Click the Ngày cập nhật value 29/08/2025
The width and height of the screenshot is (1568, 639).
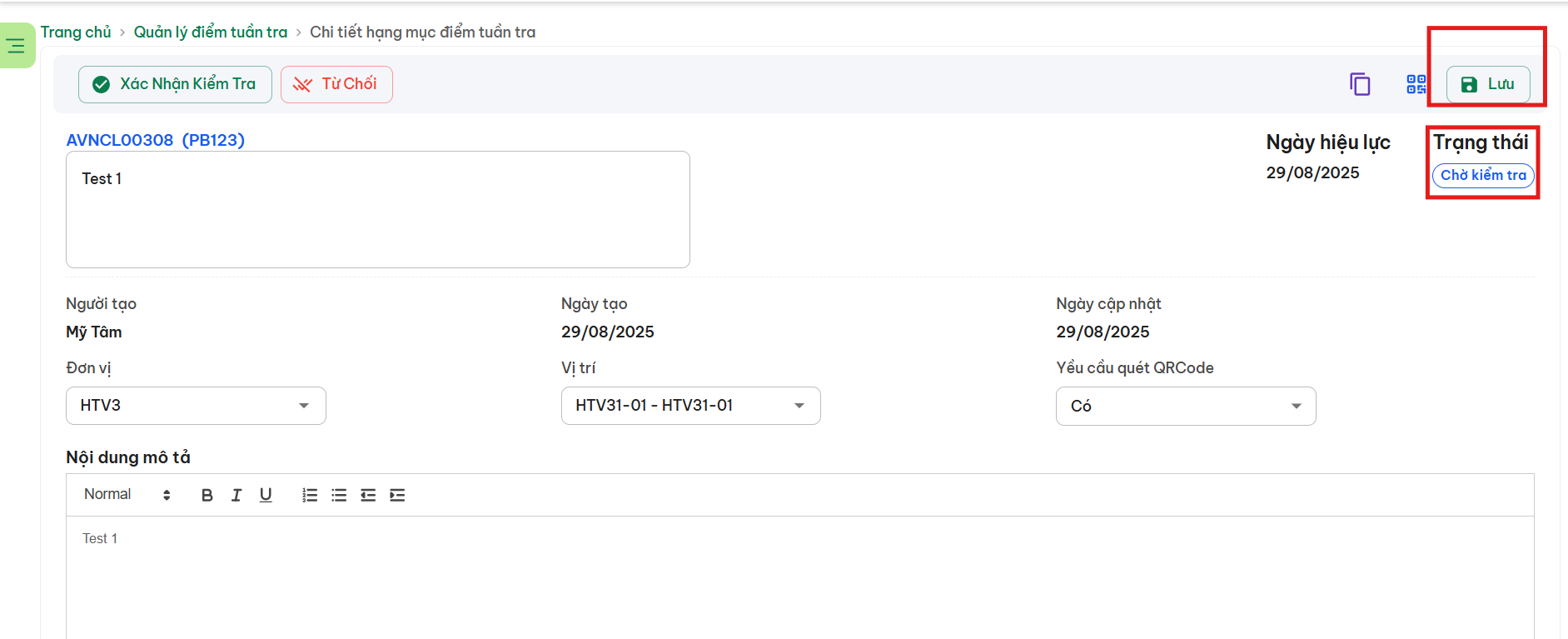(1103, 332)
